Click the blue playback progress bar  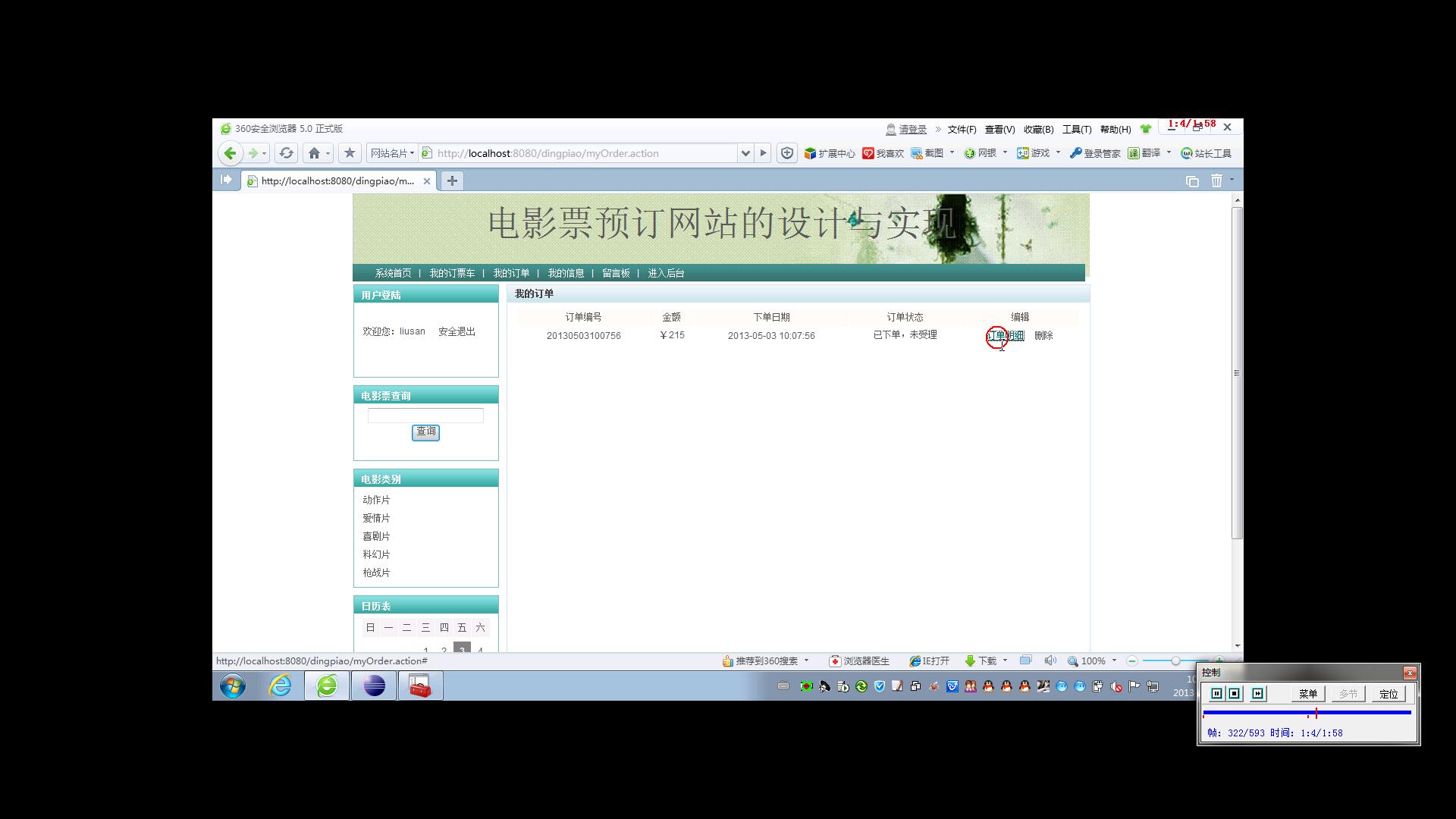1307,713
